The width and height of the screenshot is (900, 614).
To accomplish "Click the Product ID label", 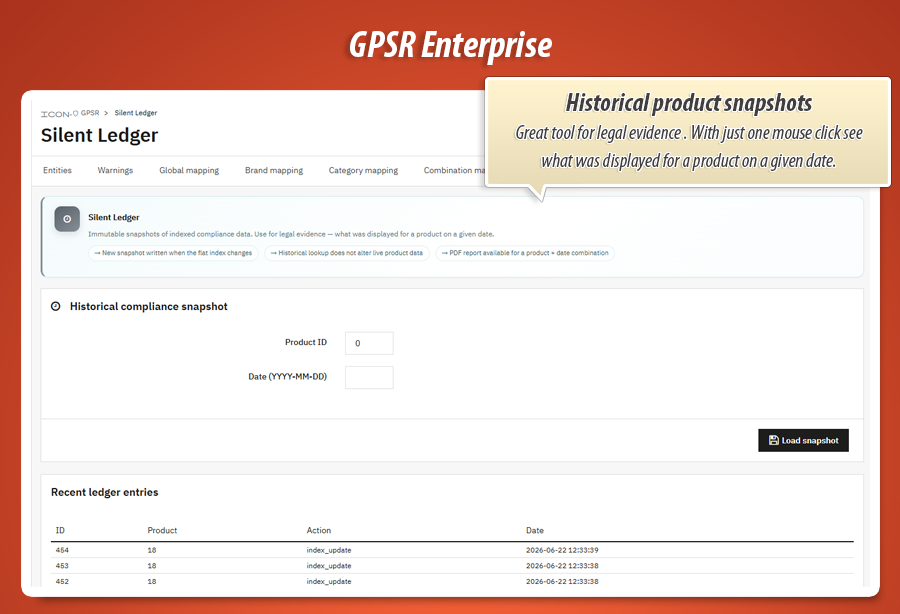I will pos(306,342).
